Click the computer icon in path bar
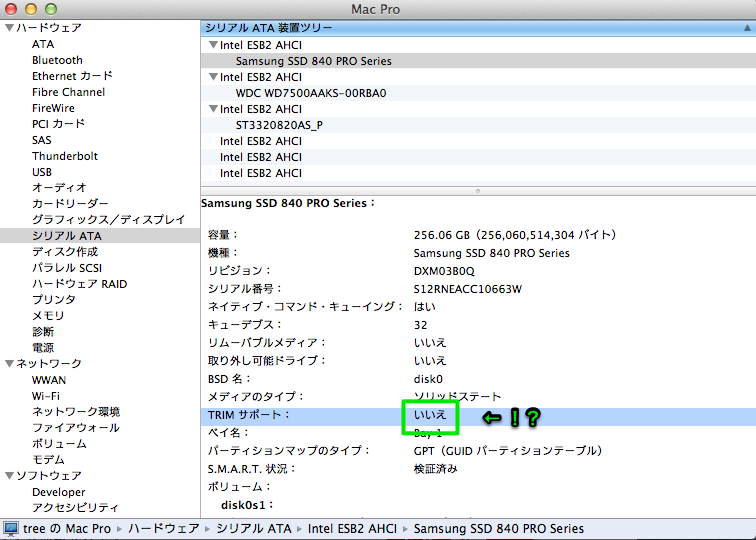The width and height of the screenshot is (756, 540). (10, 528)
